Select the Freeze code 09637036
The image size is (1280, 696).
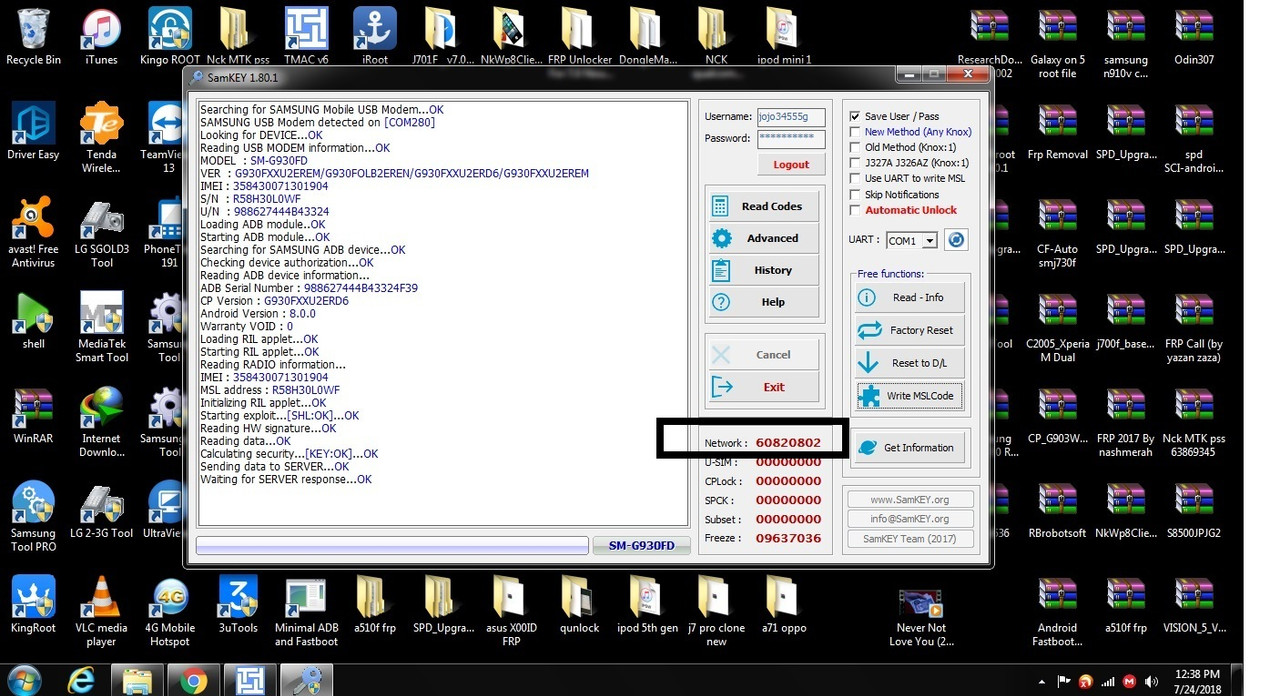coord(788,538)
